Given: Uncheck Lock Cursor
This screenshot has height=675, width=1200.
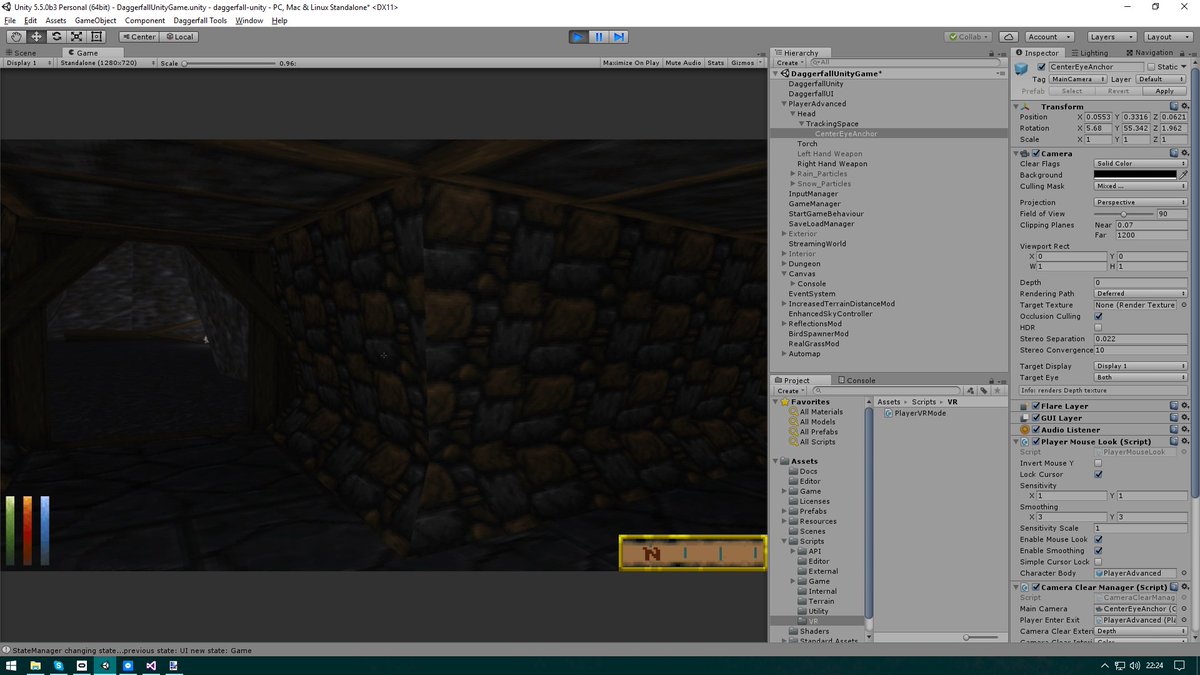Looking at the screenshot, I should tap(1098, 474).
